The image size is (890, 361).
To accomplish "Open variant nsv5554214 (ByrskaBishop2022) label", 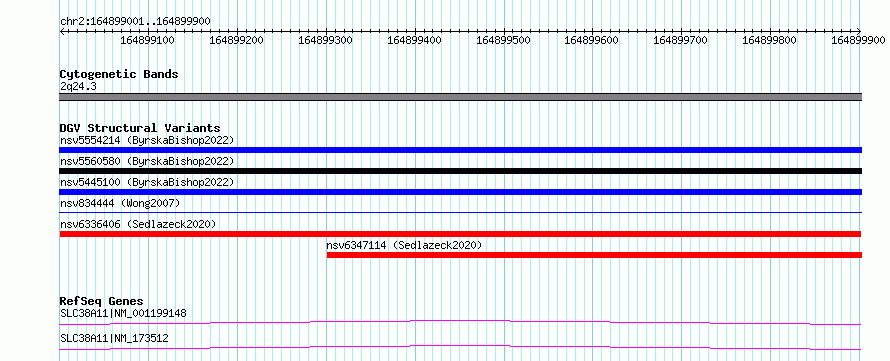I will point(147,140).
